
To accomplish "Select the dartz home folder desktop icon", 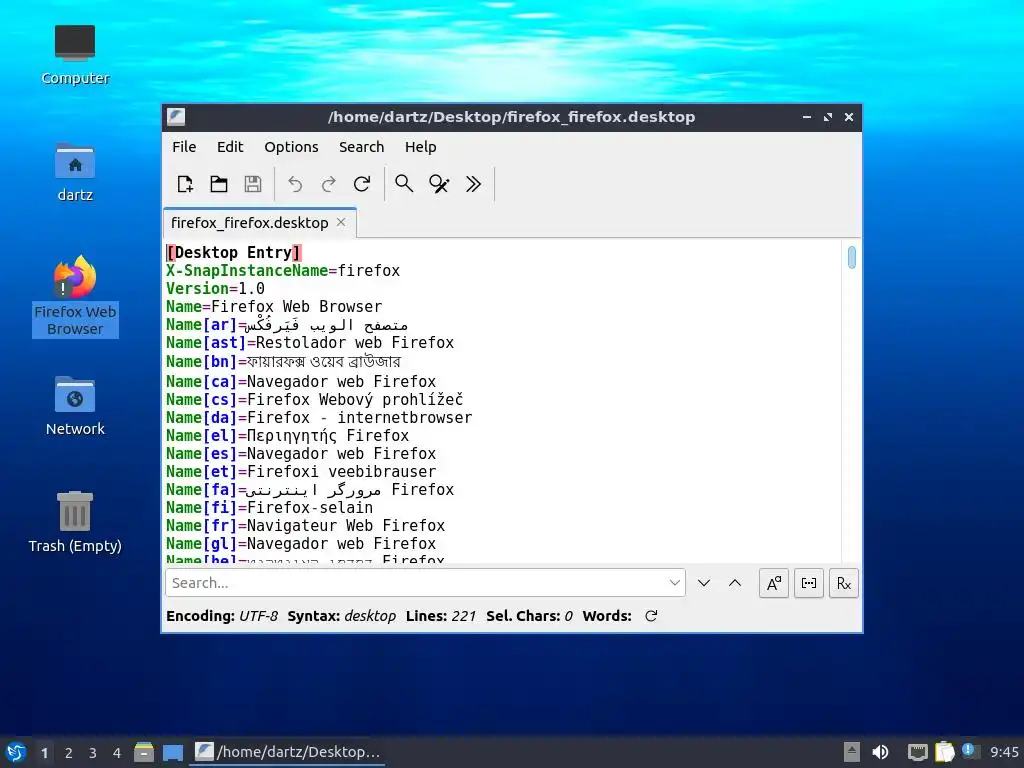I will click(x=75, y=172).
